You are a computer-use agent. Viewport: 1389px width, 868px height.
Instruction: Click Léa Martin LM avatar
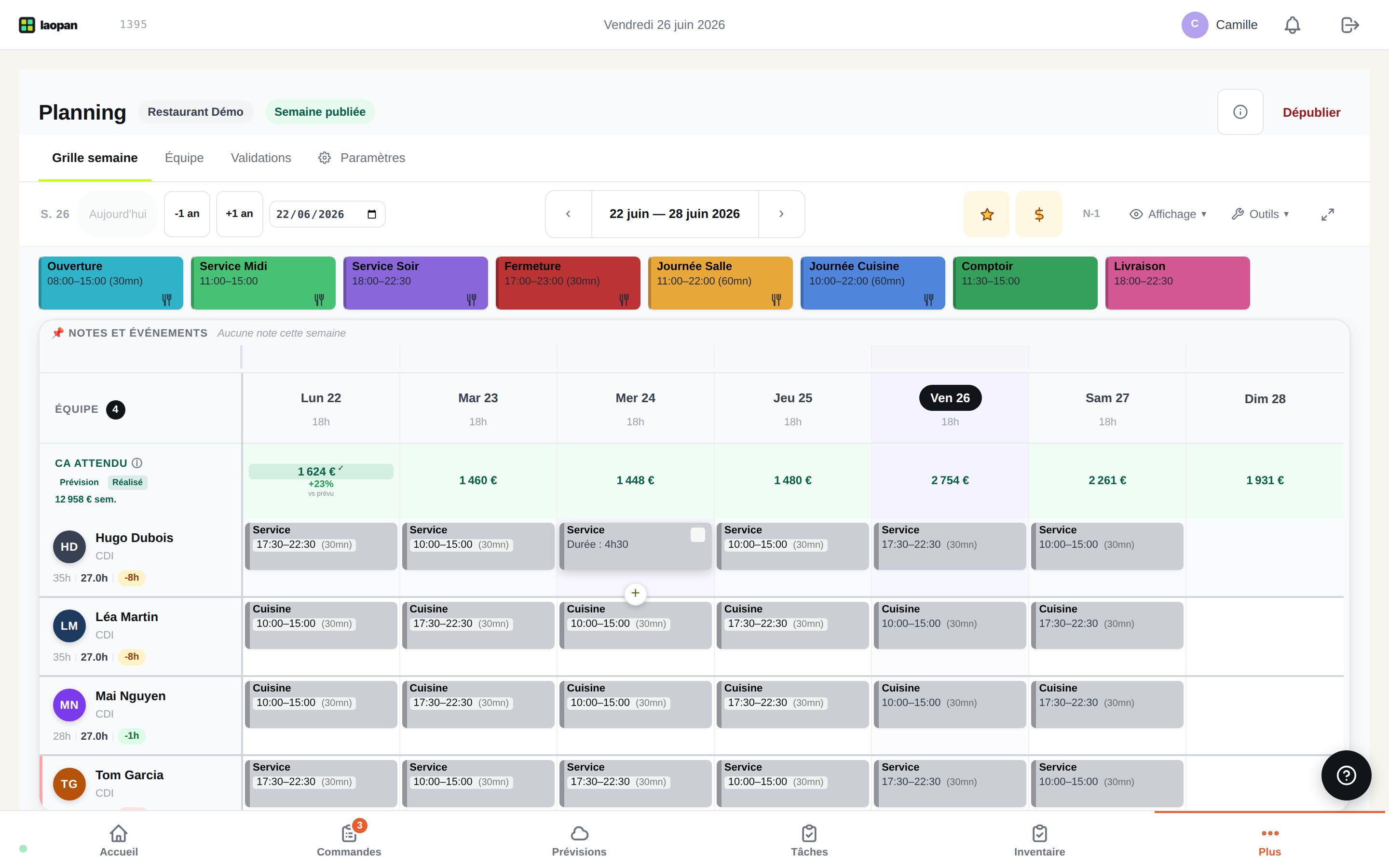click(69, 626)
